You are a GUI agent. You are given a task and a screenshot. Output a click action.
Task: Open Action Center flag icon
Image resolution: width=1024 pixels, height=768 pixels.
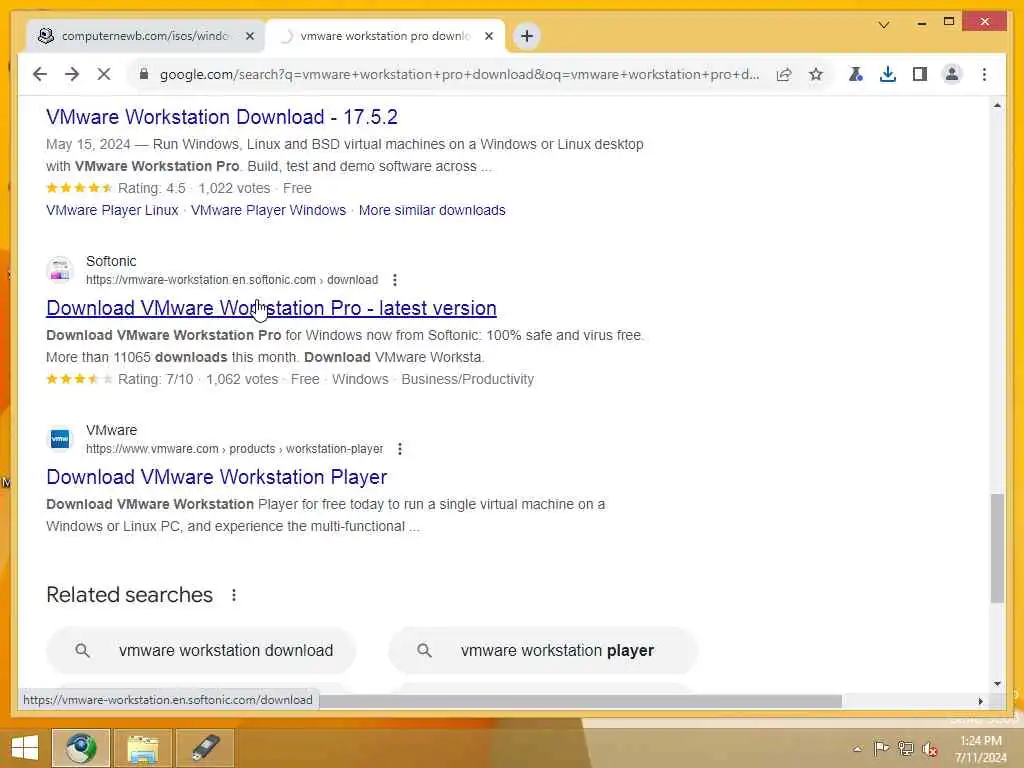coord(881,748)
